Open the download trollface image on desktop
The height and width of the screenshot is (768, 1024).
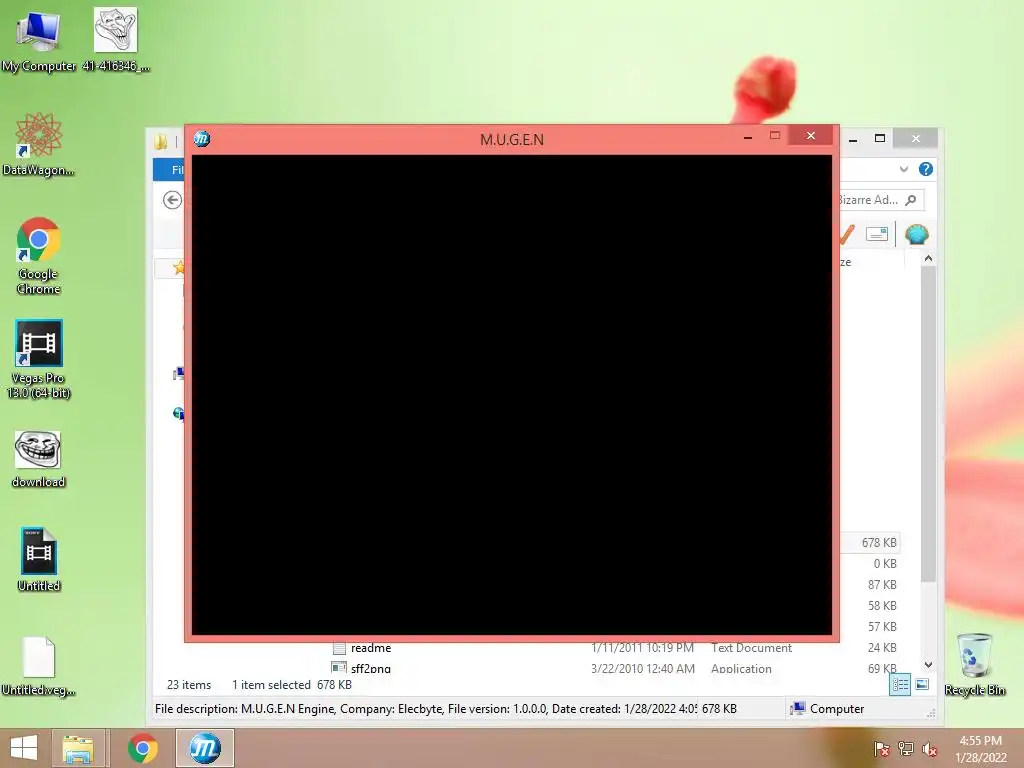39,459
